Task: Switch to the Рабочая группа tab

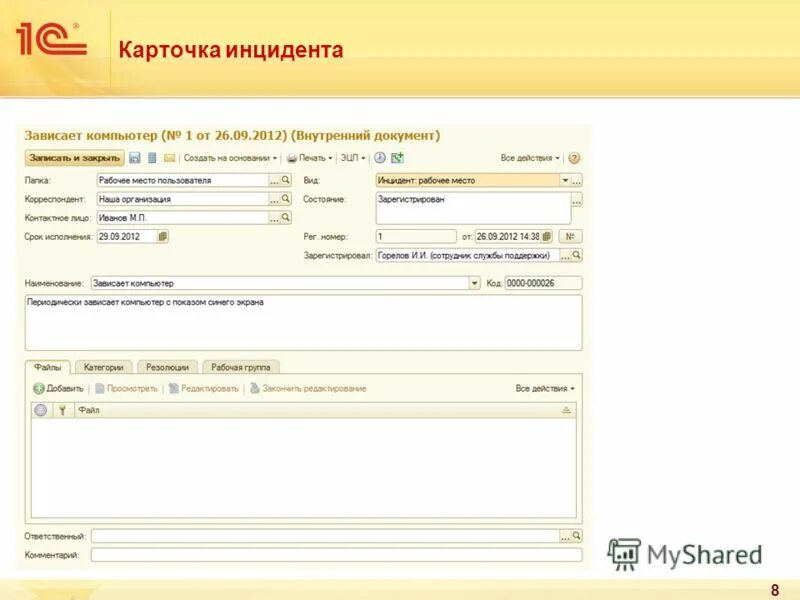Action: click(241, 367)
